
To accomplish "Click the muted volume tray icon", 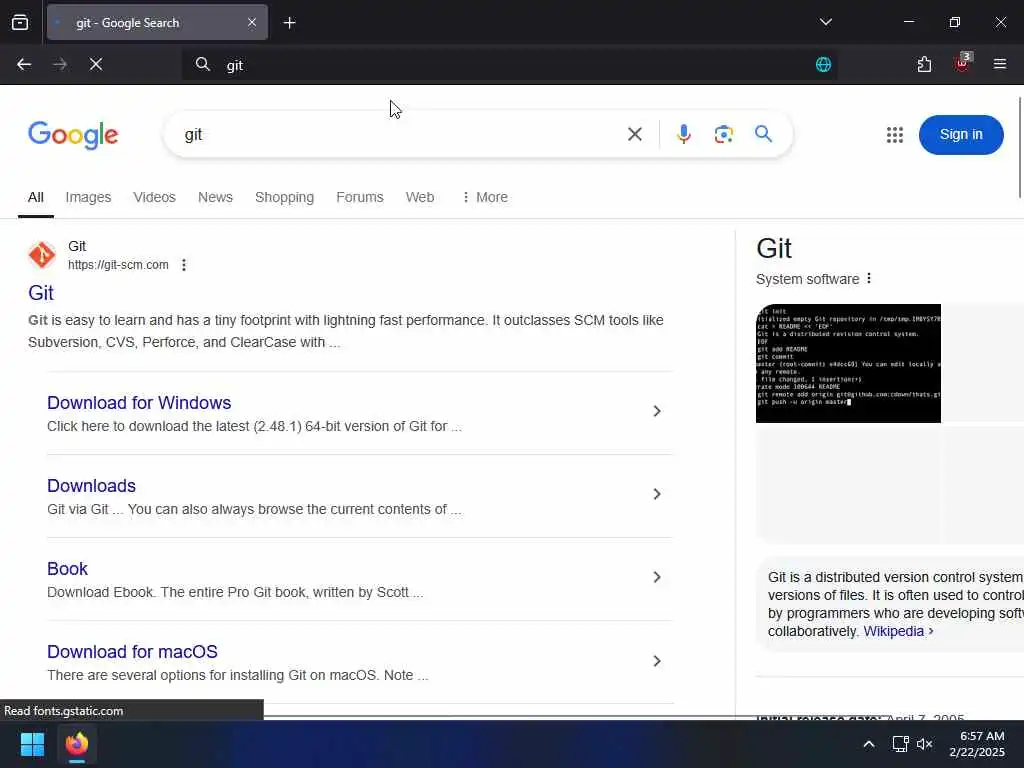I will pos(924,744).
